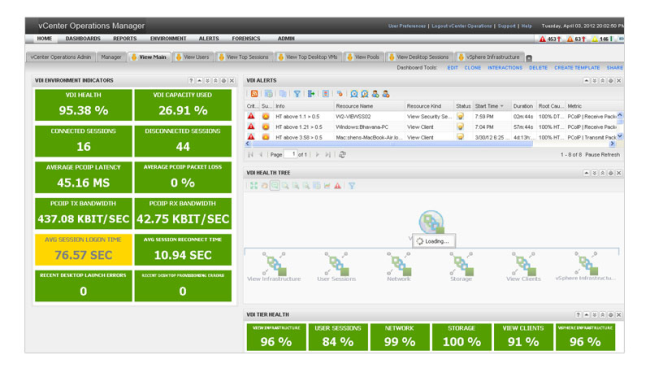Viewport: 650px width, 371px height.
Task: Click status lightbulb in W2-VIEWSS02 alert row
Action: [x=460, y=116]
